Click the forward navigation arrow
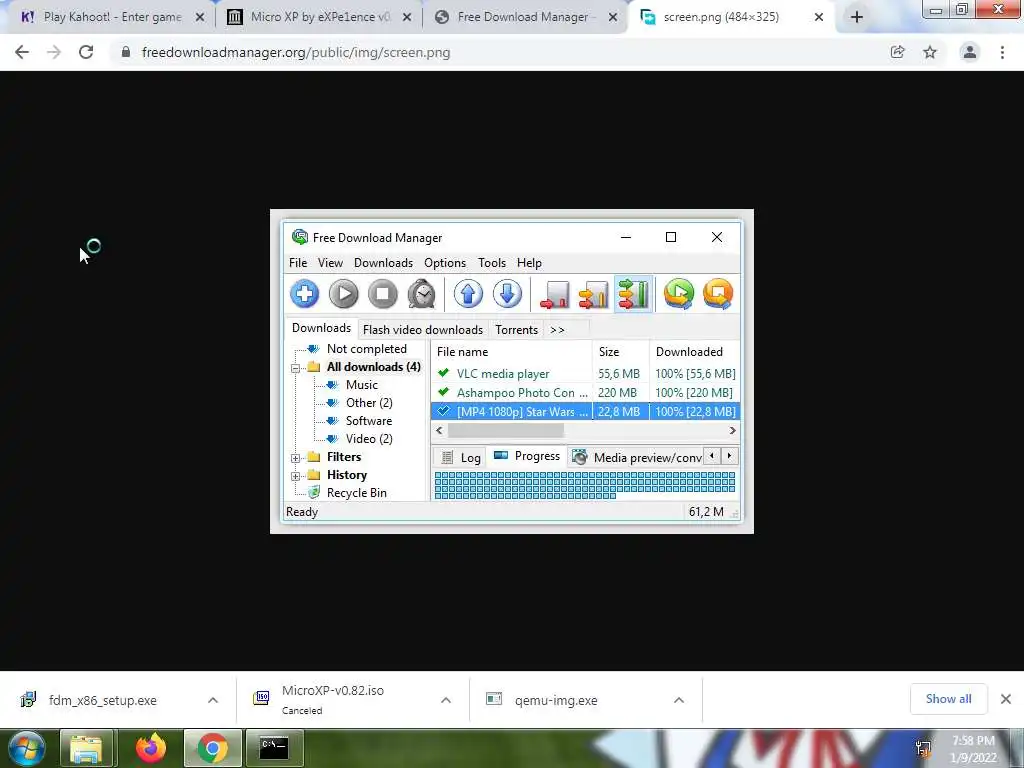This screenshot has height=768, width=1024. pyautogui.click(x=54, y=52)
